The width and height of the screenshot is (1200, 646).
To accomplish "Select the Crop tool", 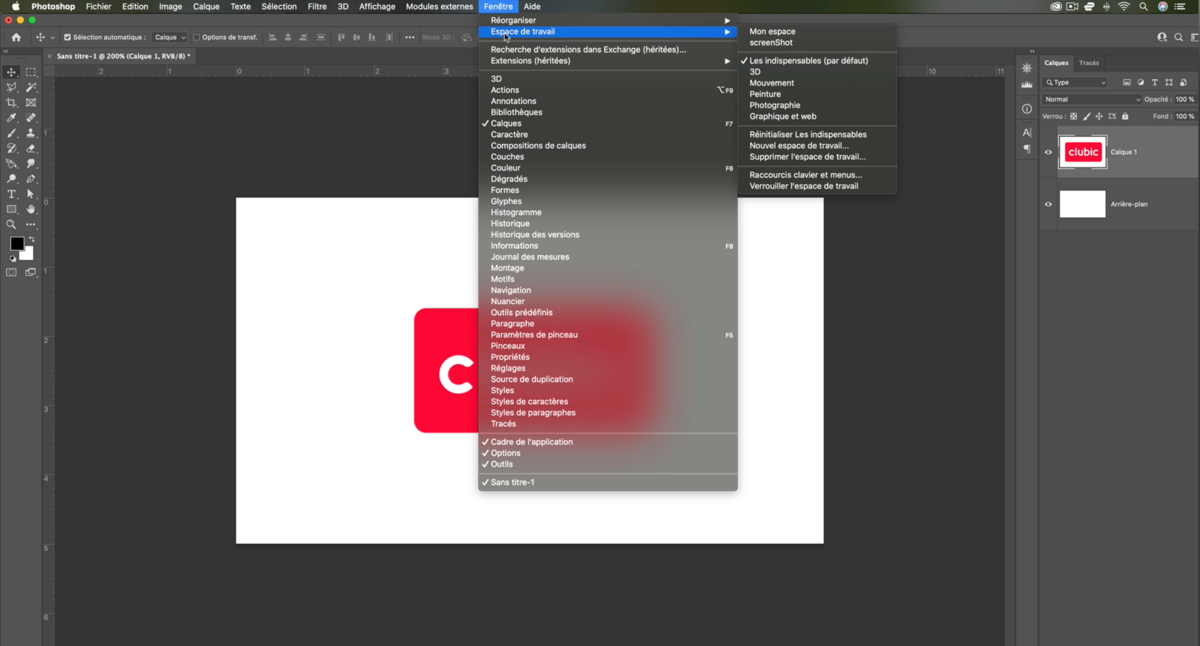I will pyautogui.click(x=12, y=103).
